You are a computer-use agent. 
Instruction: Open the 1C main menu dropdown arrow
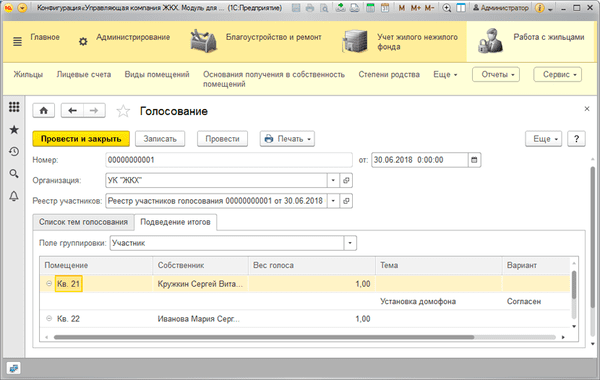(22, 8)
